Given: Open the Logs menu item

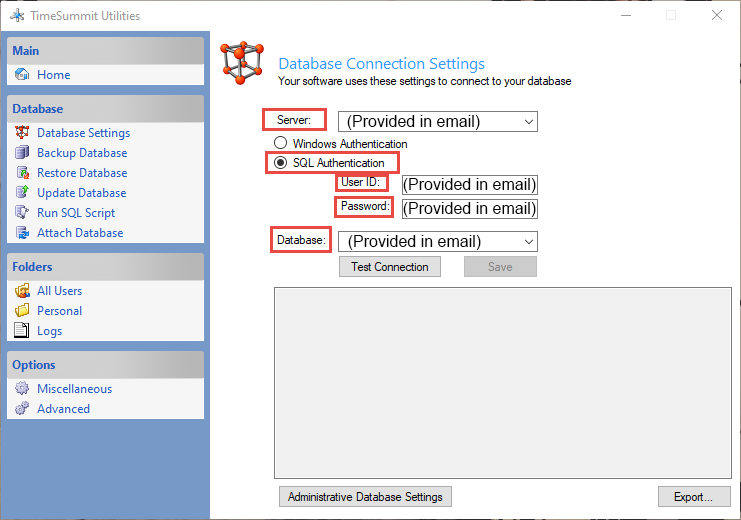Looking at the screenshot, I should click(49, 331).
